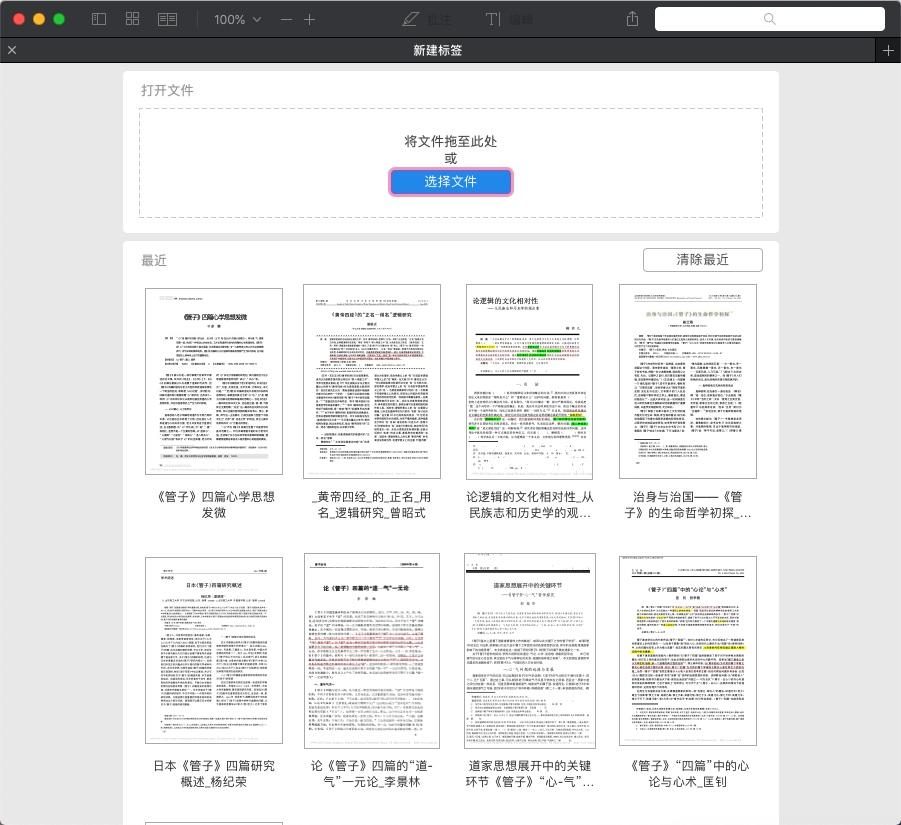Select the 新建标签 tab
This screenshot has height=825, width=901.
pos(437,50)
